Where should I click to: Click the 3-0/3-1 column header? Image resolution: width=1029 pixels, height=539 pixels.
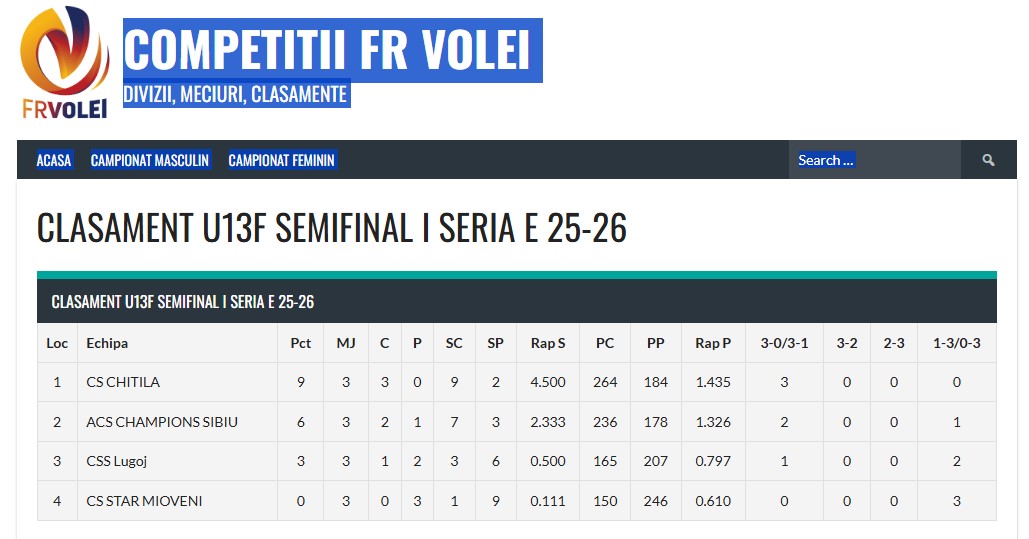coord(784,343)
